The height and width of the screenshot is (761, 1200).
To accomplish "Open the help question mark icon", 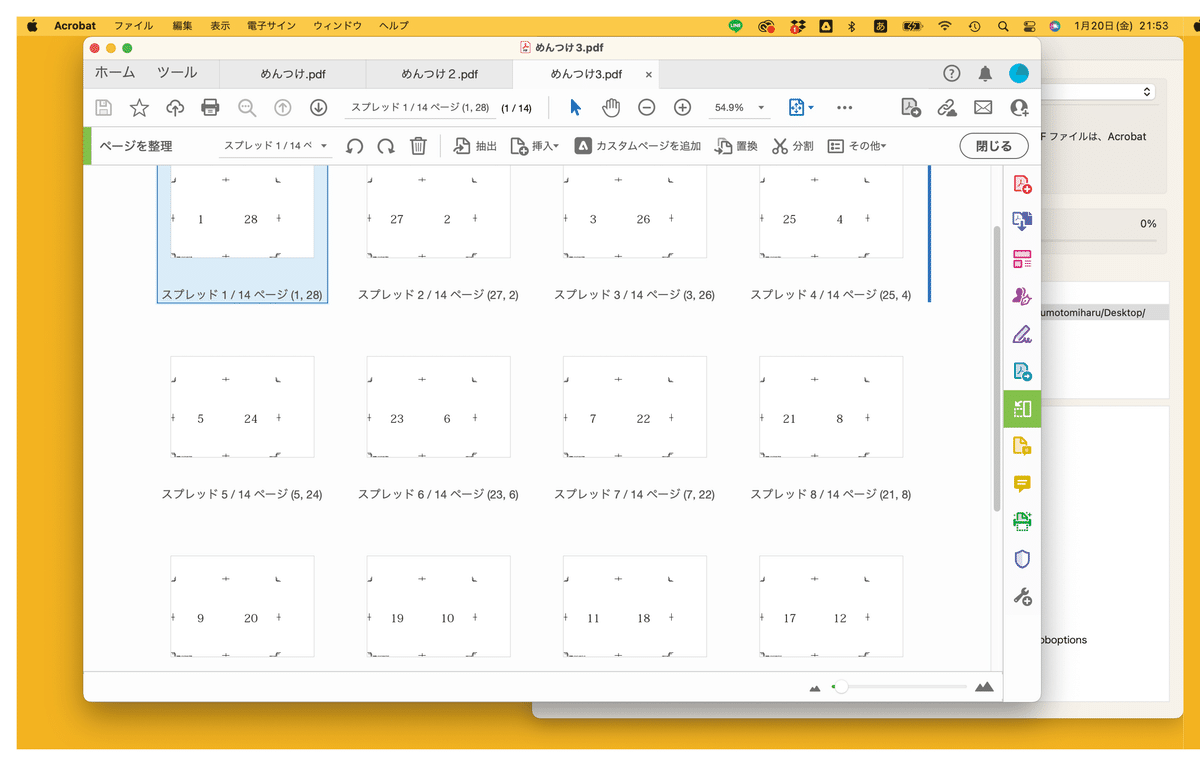I will pyautogui.click(x=952, y=74).
